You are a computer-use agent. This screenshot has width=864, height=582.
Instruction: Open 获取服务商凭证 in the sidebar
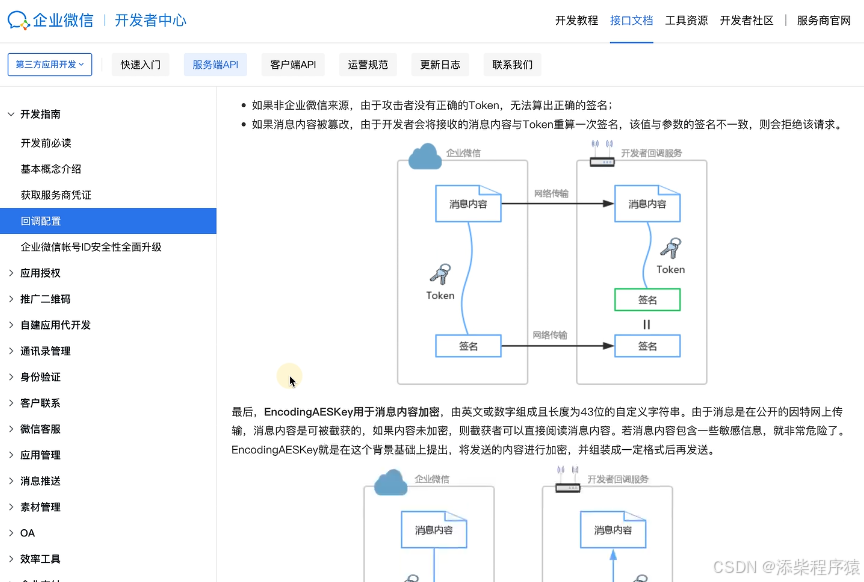point(56,195)
